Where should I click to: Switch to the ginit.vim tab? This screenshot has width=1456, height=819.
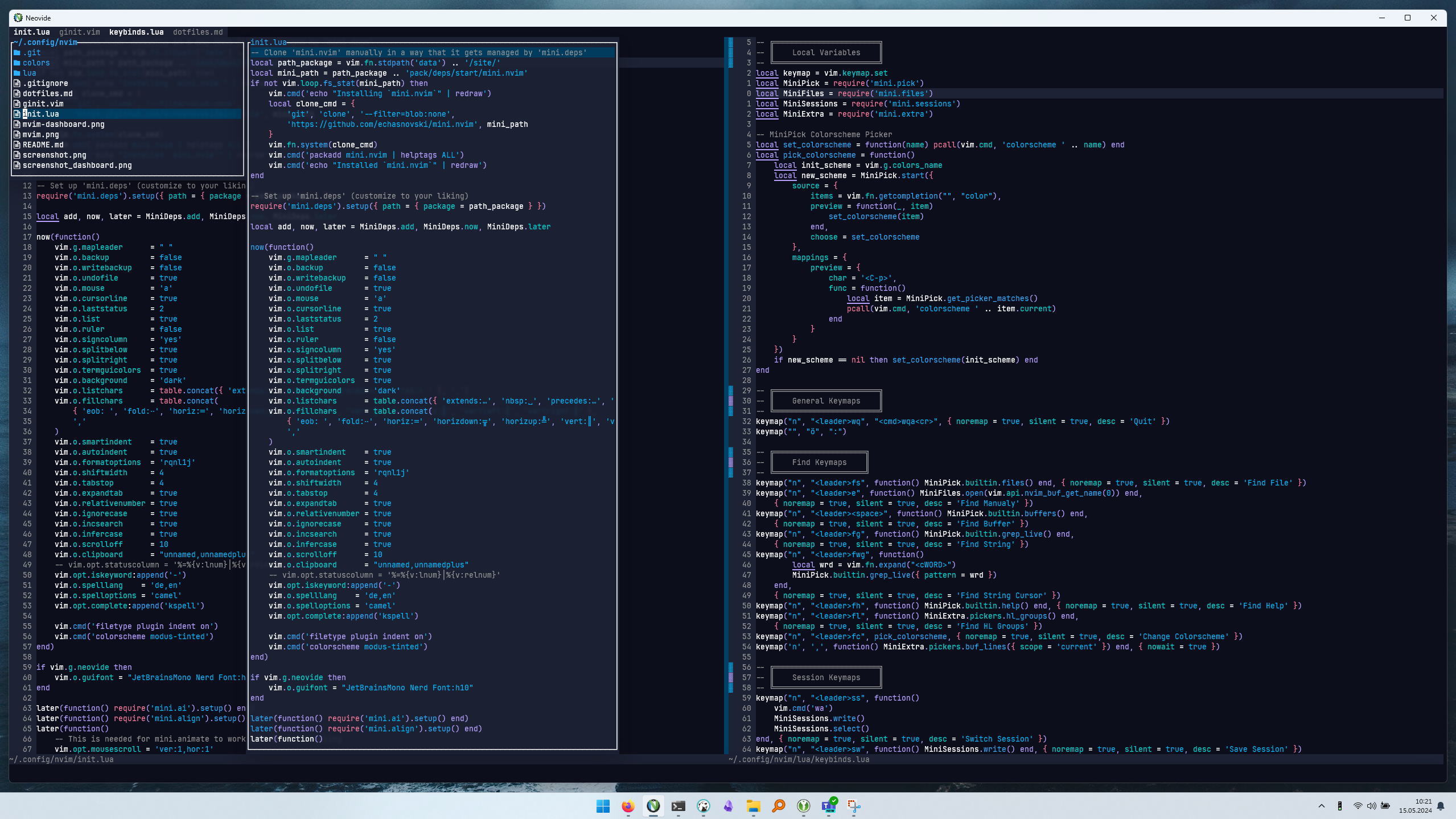click(79, 32)
